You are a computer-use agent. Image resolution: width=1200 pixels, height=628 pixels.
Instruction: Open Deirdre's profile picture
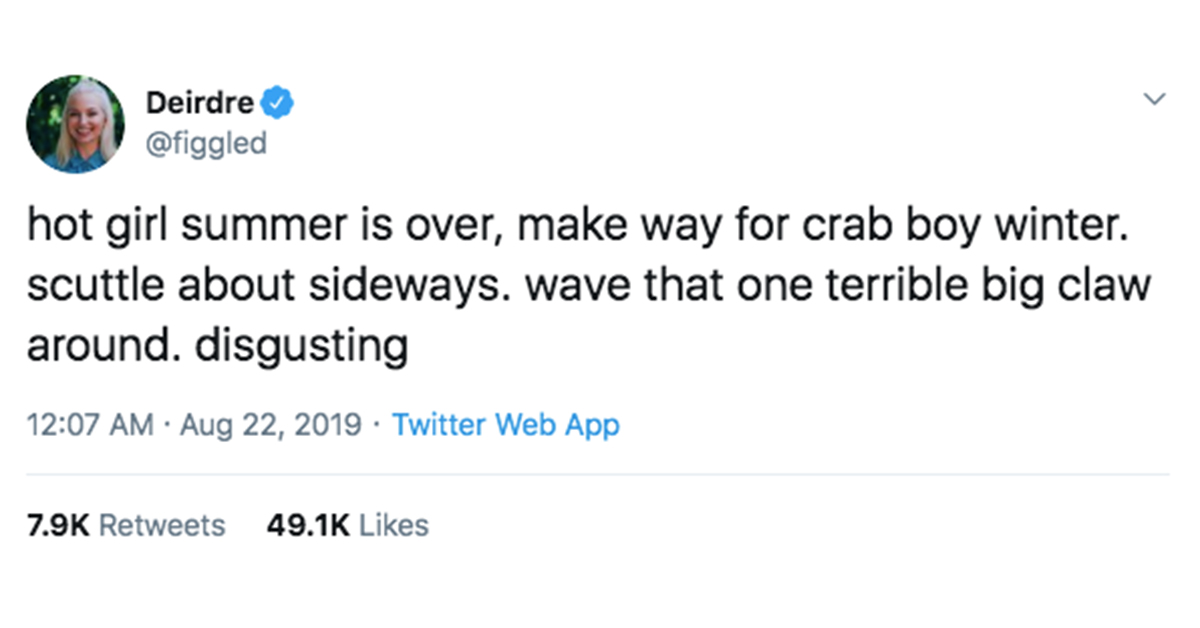(x=76, y=124)
